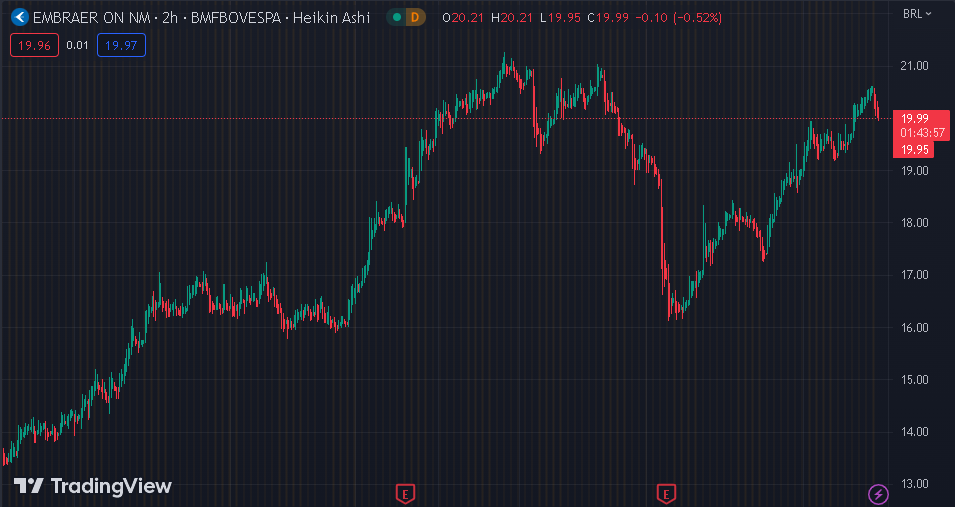This screenshot has width=955, height=507.
Task: Click the 15.00 price axis label
Action: tap(914, 380)
